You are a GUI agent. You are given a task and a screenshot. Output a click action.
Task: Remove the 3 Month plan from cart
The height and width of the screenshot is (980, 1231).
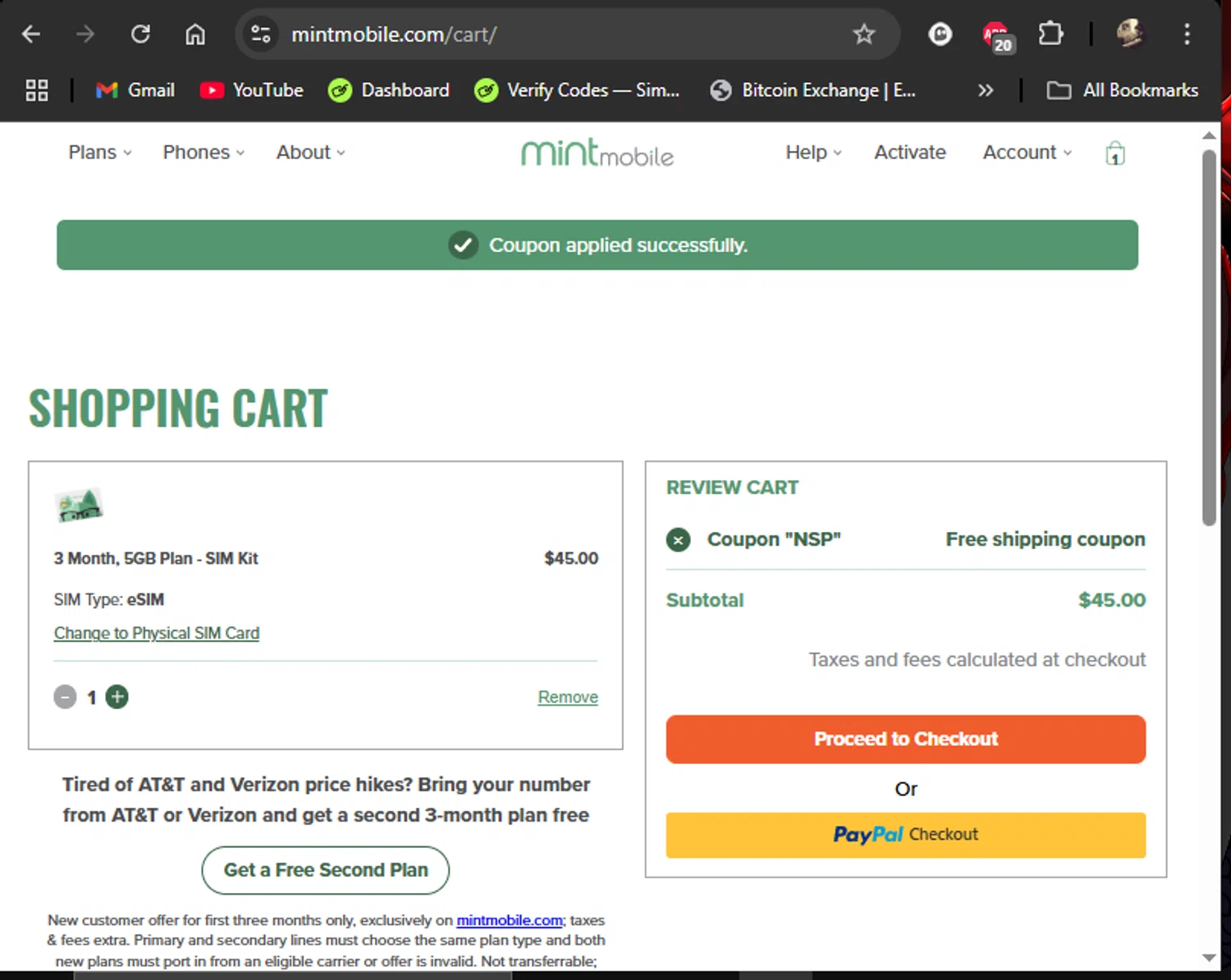(x=568, y=697)
